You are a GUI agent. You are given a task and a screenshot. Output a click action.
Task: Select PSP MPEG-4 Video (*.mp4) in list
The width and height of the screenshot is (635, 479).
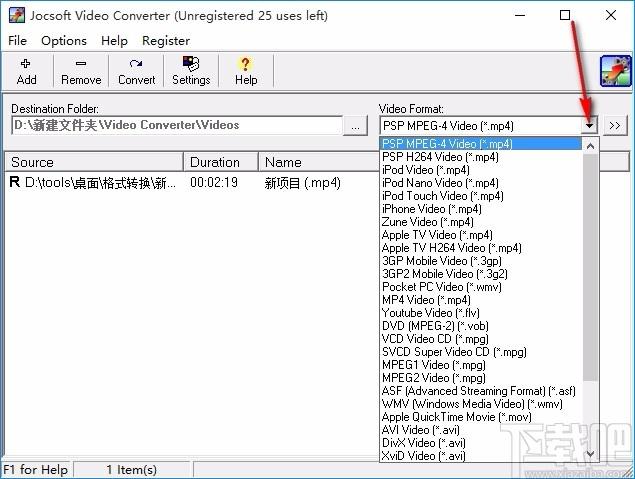[481, 144]
